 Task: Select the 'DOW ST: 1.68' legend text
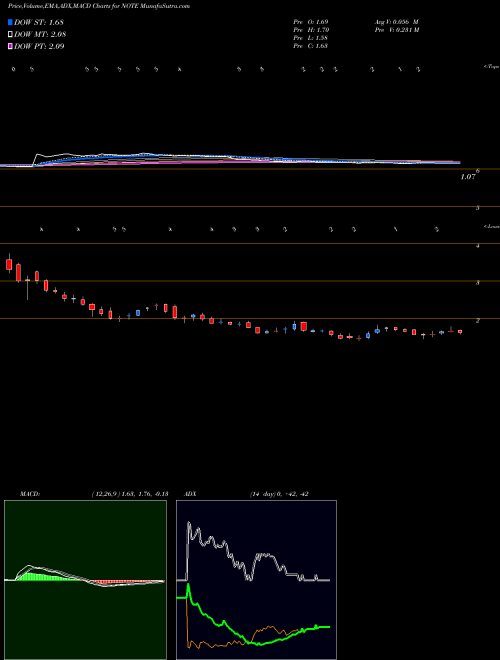(x=39, y=22)
